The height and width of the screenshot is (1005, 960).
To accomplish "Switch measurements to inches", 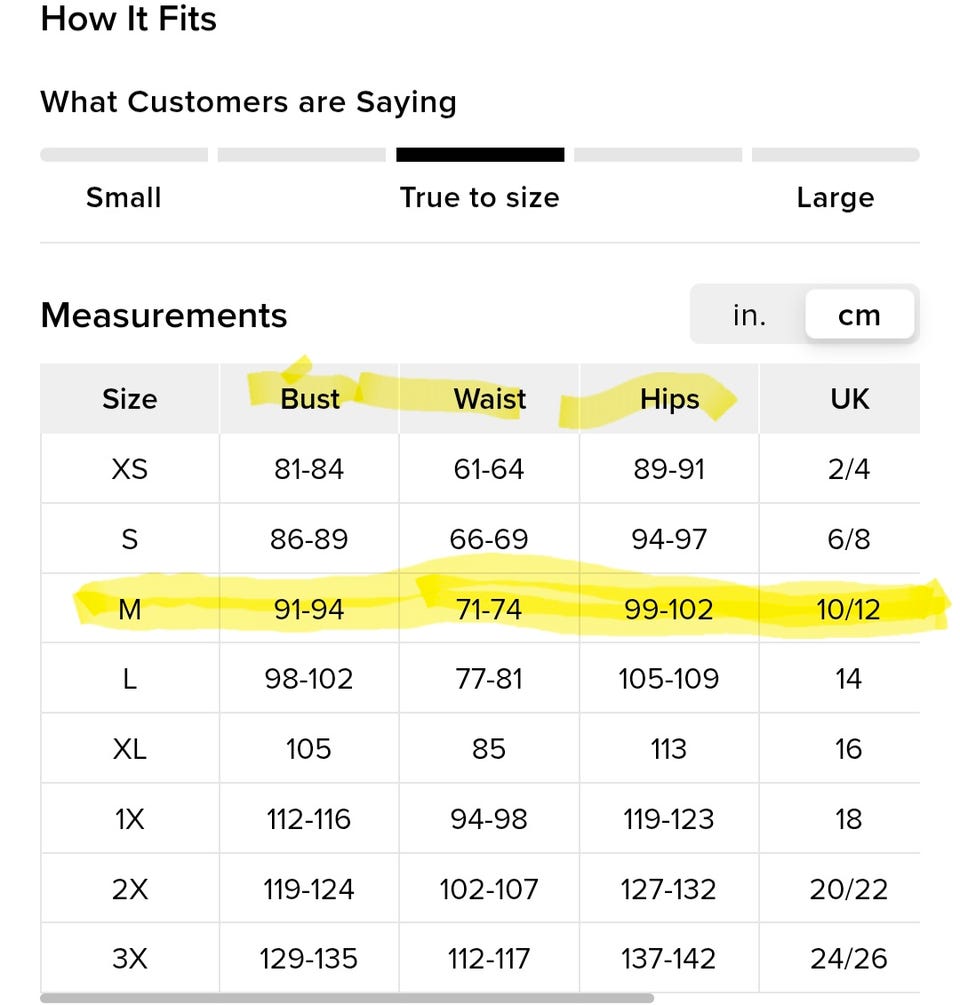I will [749, 315].
